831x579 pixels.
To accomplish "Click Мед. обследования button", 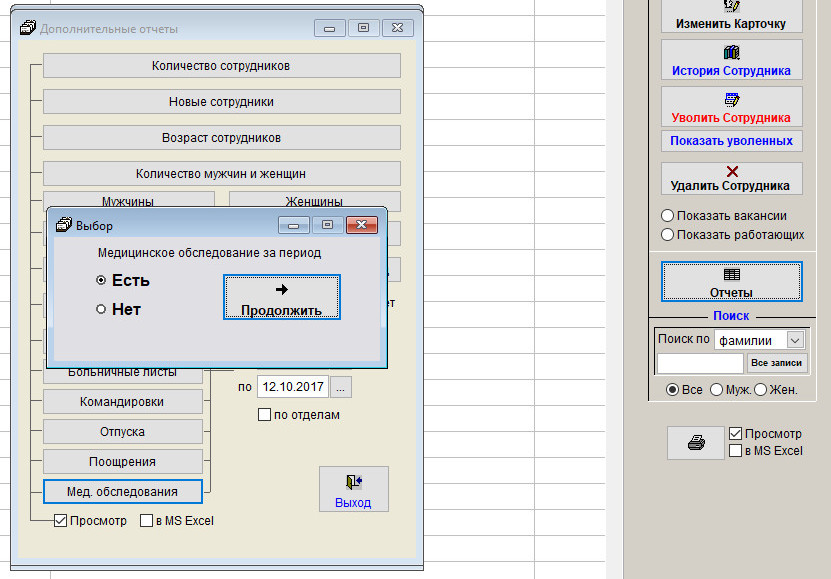I will coord(122,492).
